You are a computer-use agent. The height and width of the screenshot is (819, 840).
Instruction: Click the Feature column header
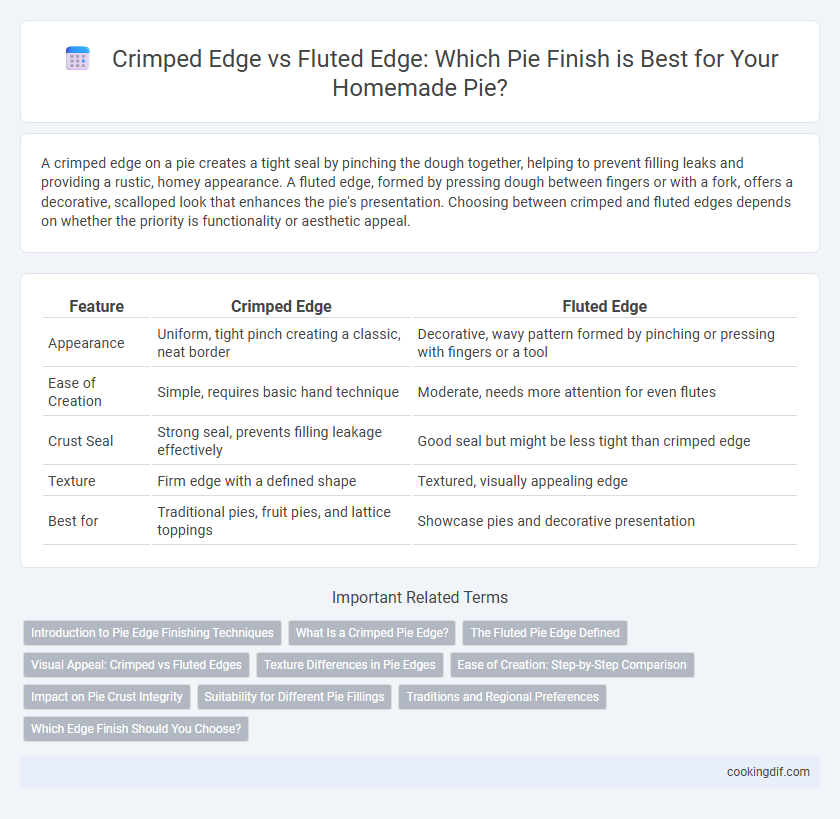(96, 306)
